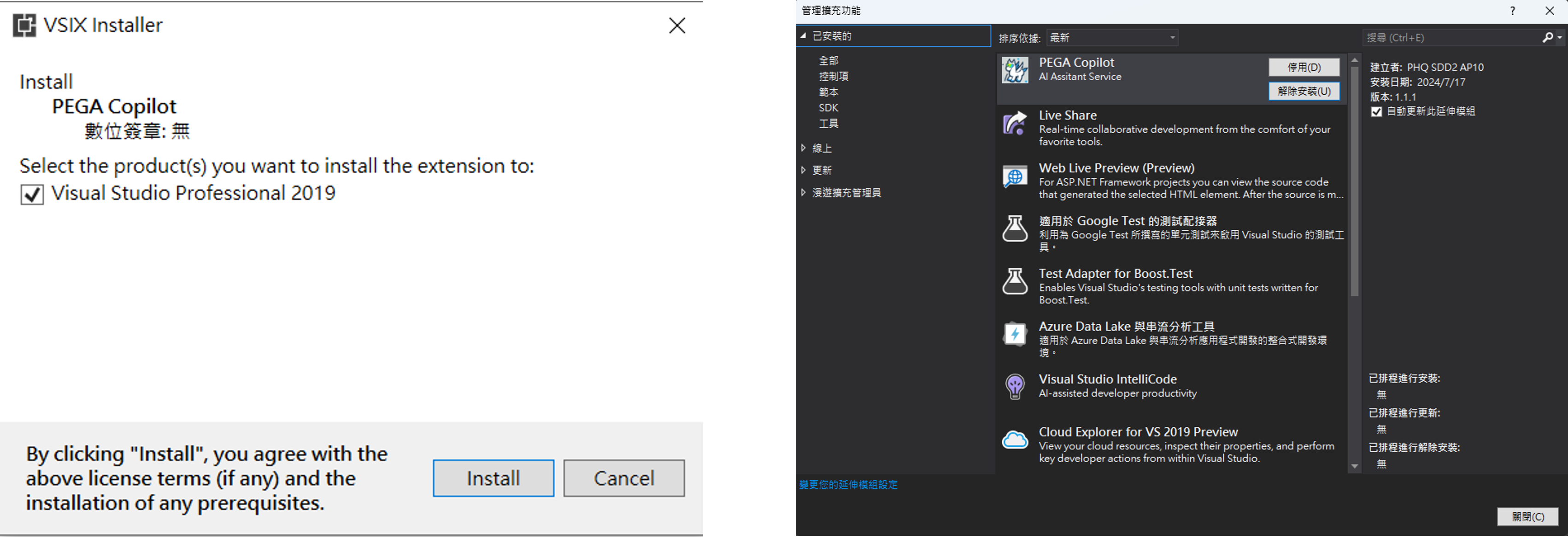Image resolution: width=1568 pixels, height=537 pixels.
Task: Click the VSIX Installer title icon
Action: (x=25, y=25)
